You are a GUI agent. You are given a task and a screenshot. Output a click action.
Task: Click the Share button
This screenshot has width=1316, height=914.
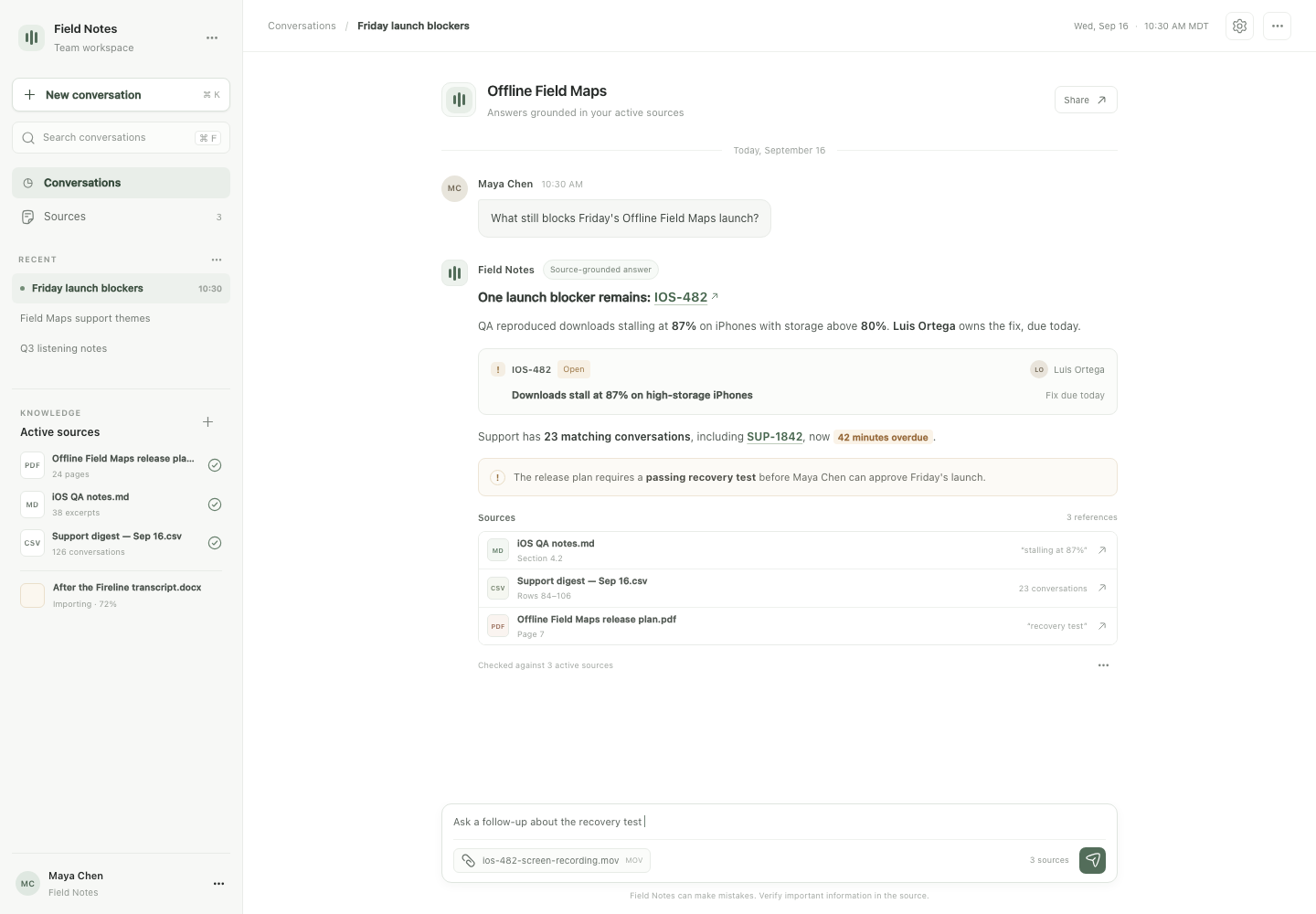pos(1086,100)
